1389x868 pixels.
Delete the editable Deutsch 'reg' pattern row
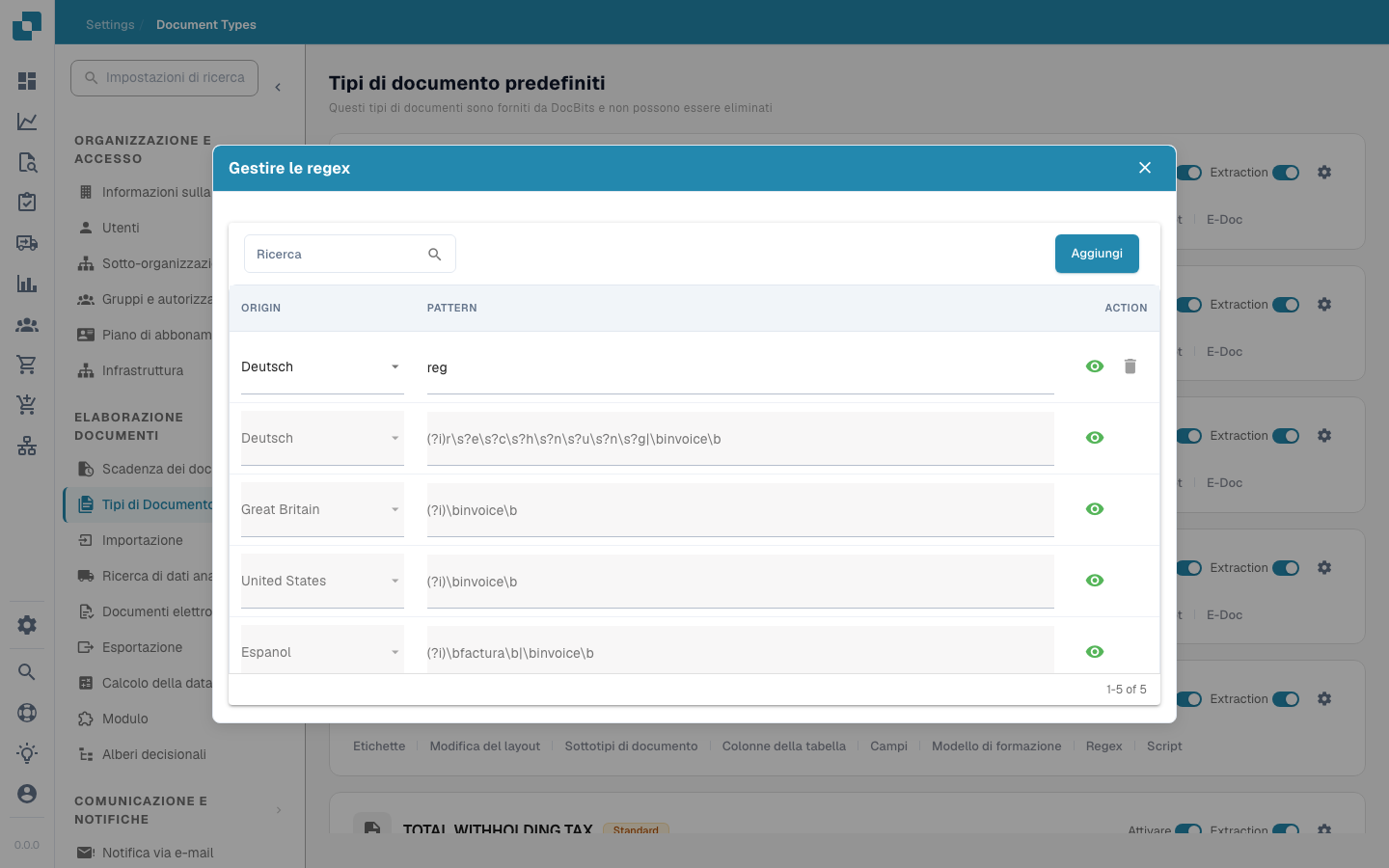(x=1130, y=366)
